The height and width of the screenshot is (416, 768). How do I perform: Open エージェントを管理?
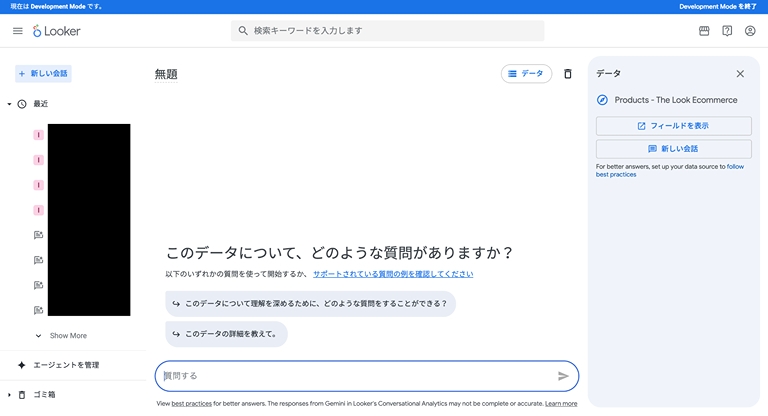click(x=66, y=365)
